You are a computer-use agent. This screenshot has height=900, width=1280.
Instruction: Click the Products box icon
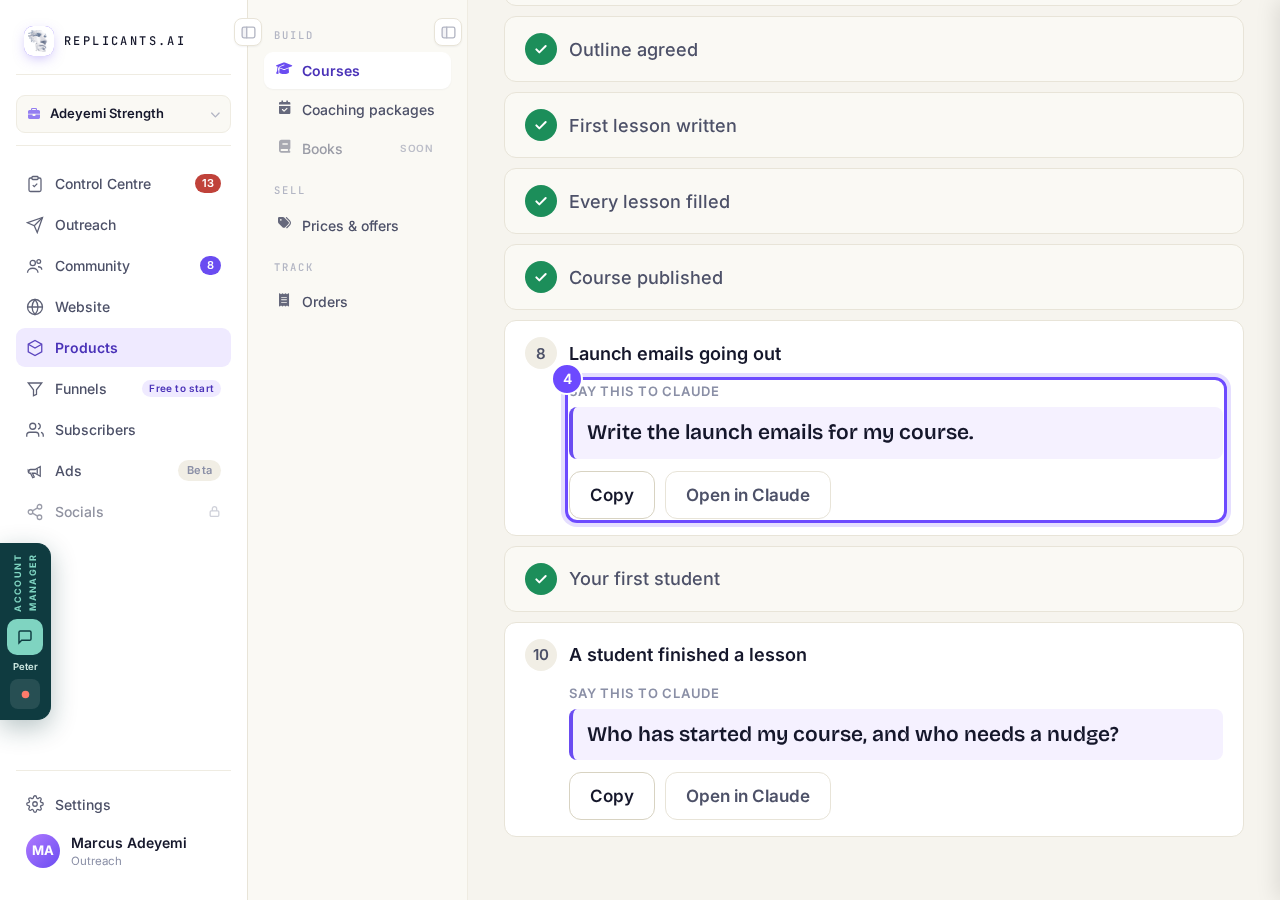[35, 348]
